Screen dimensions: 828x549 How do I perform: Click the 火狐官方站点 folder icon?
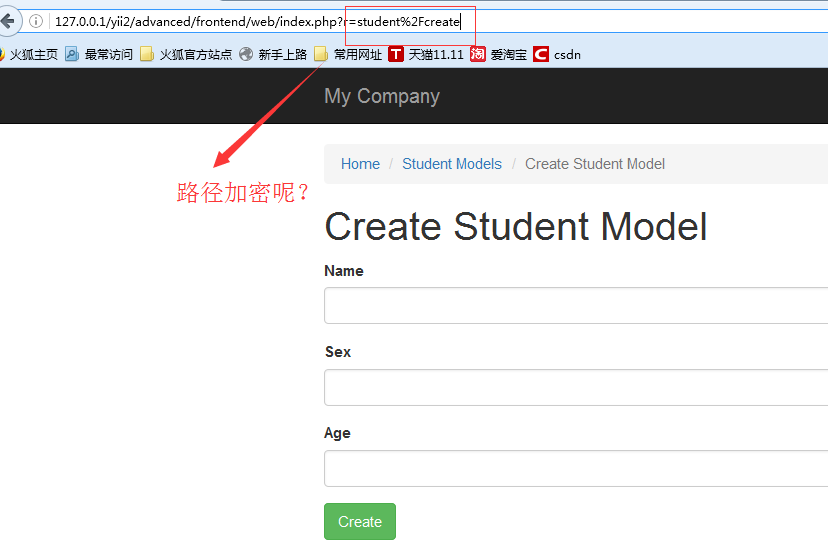tap(147, 54)
